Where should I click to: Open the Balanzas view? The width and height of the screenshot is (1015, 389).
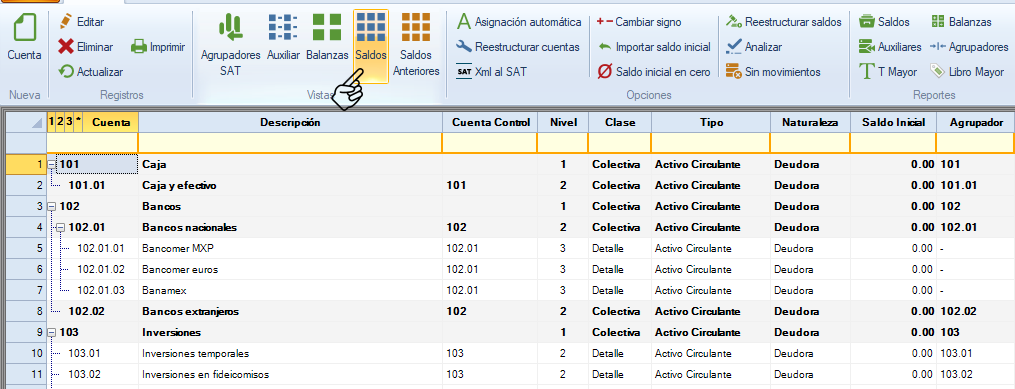point(327,38)
